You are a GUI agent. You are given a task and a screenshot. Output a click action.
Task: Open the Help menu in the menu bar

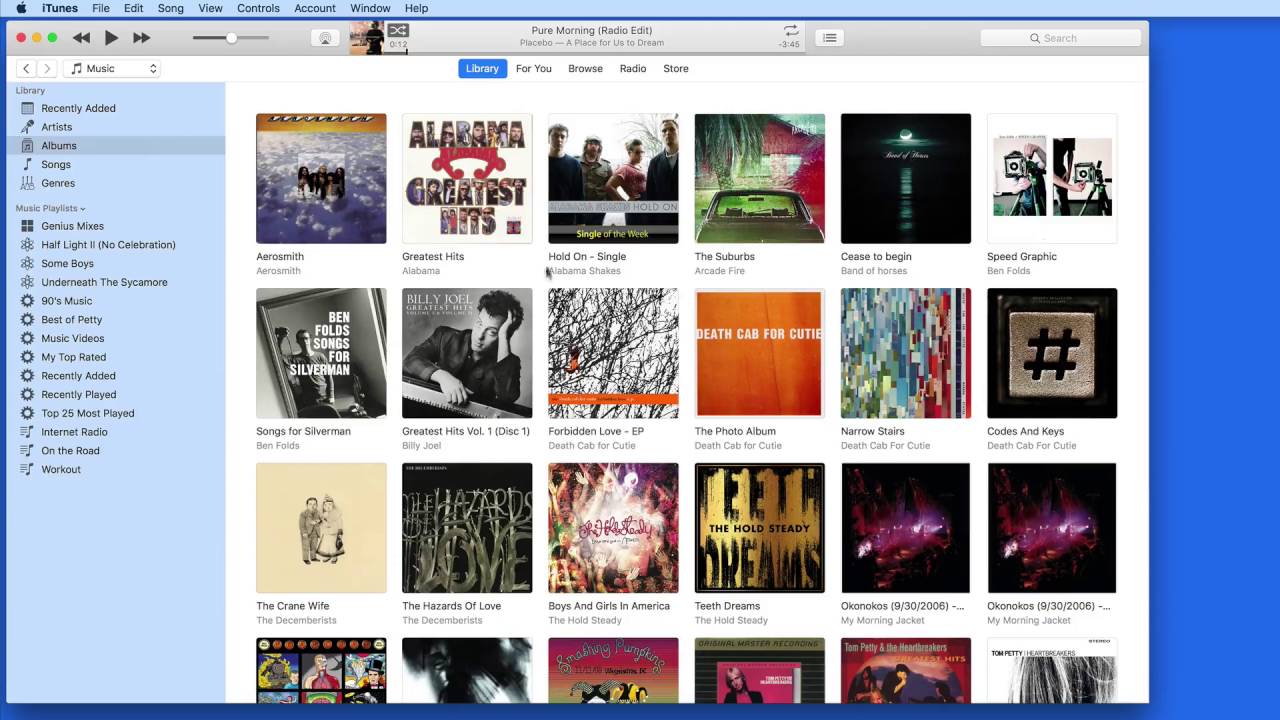click(416, 8)
